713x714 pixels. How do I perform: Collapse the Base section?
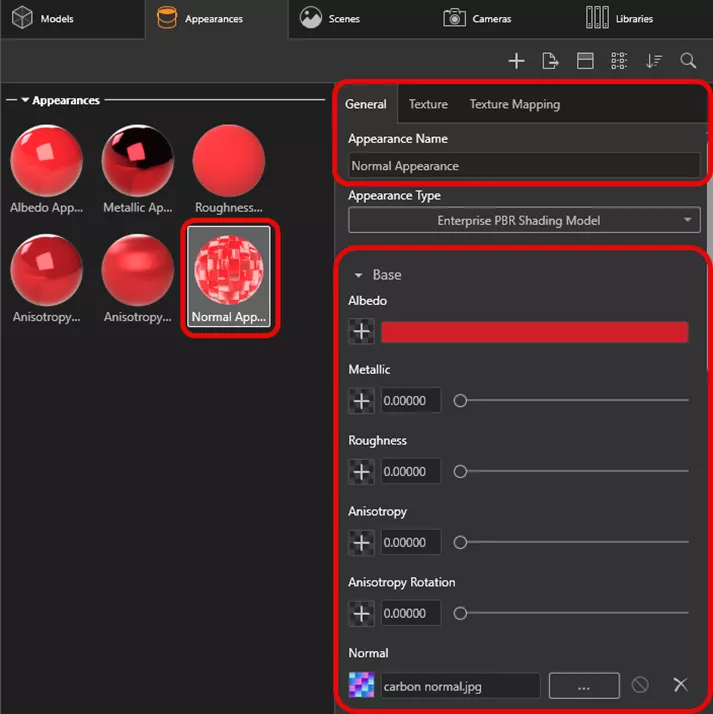point(358,275)
